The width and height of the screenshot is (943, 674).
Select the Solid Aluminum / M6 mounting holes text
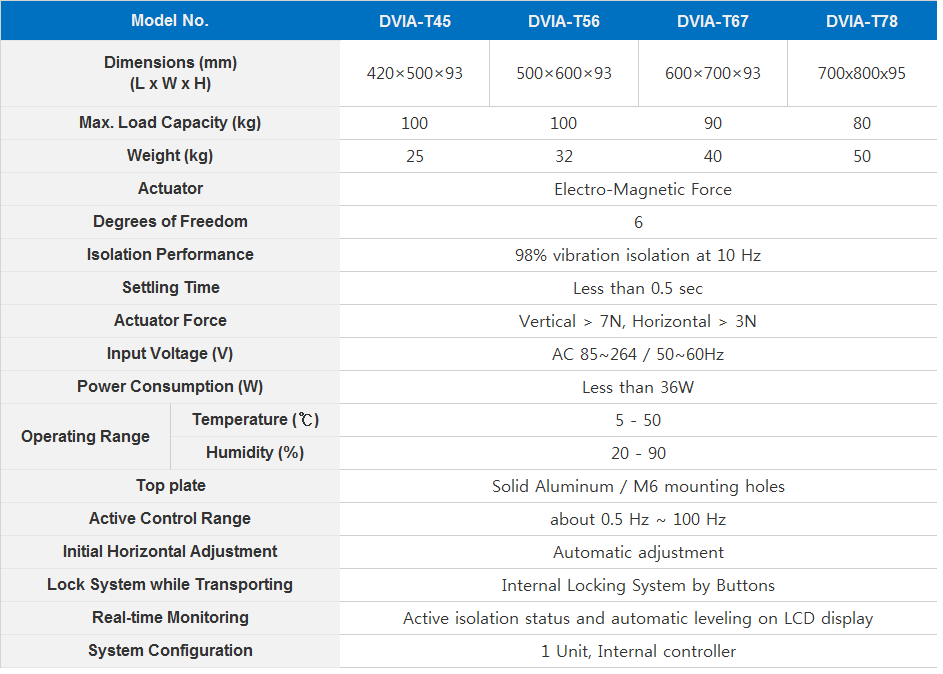[638, 486]
